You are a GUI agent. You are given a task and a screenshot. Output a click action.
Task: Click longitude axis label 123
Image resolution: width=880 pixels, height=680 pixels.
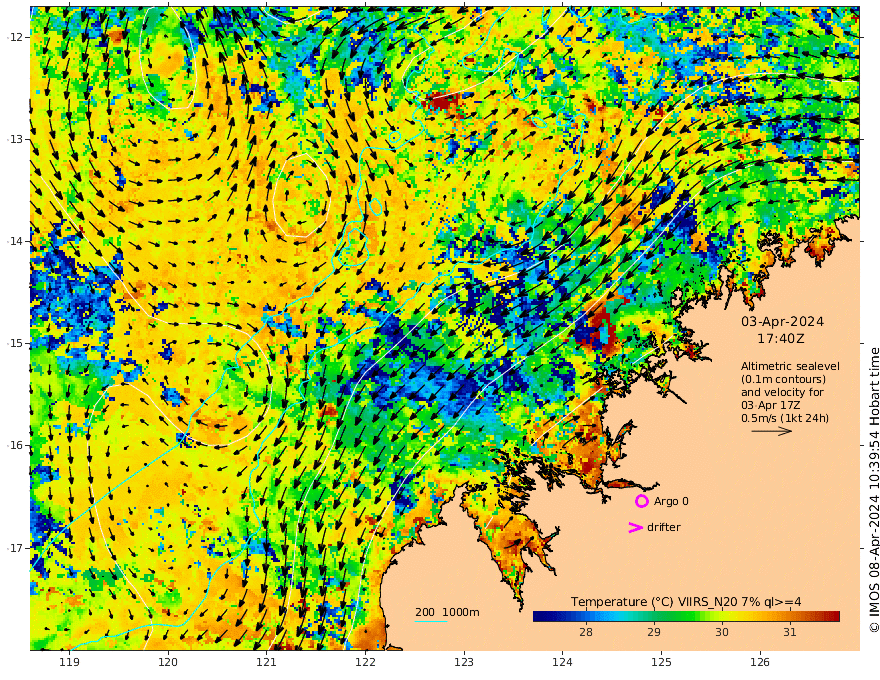tap(464, 662)
